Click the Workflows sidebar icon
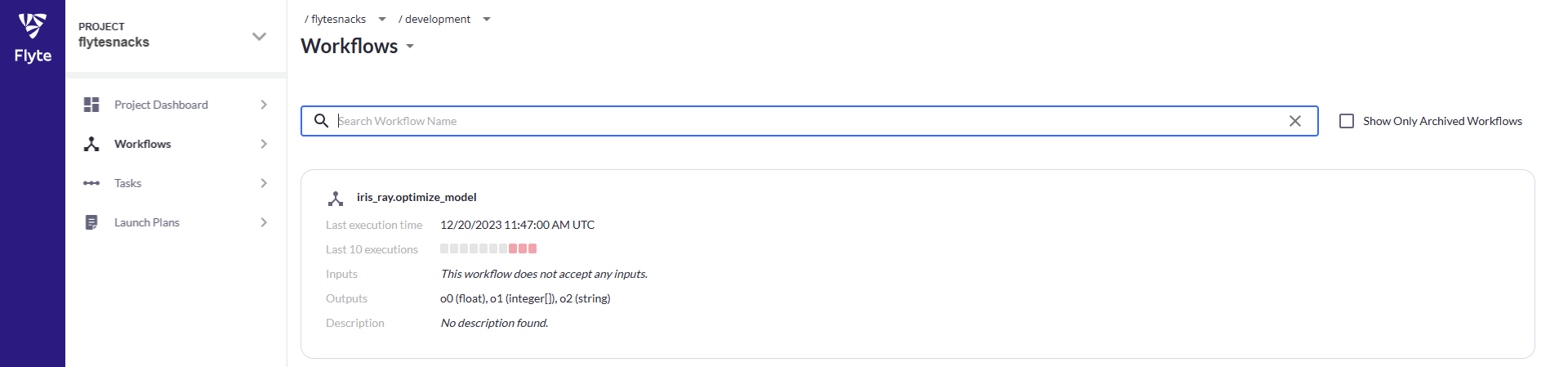The image size is (1568, 367). 91,144
